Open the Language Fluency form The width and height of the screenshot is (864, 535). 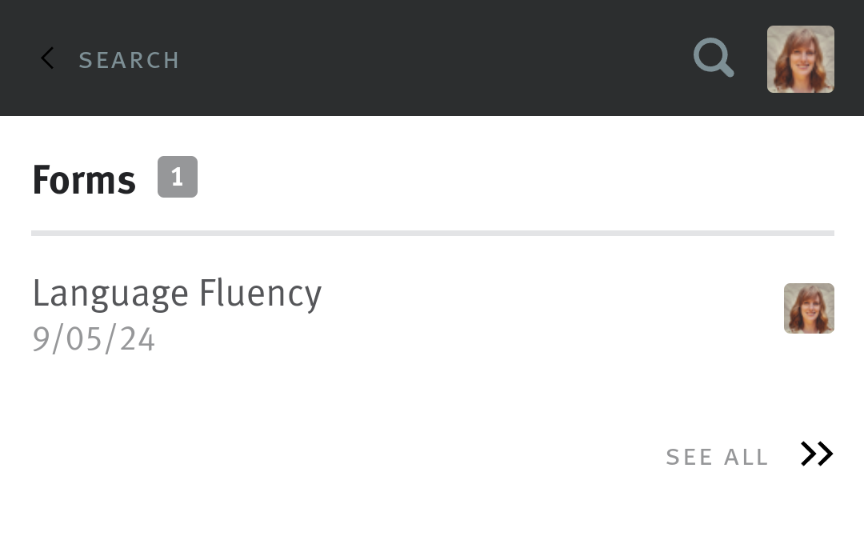tap(177, 294)
